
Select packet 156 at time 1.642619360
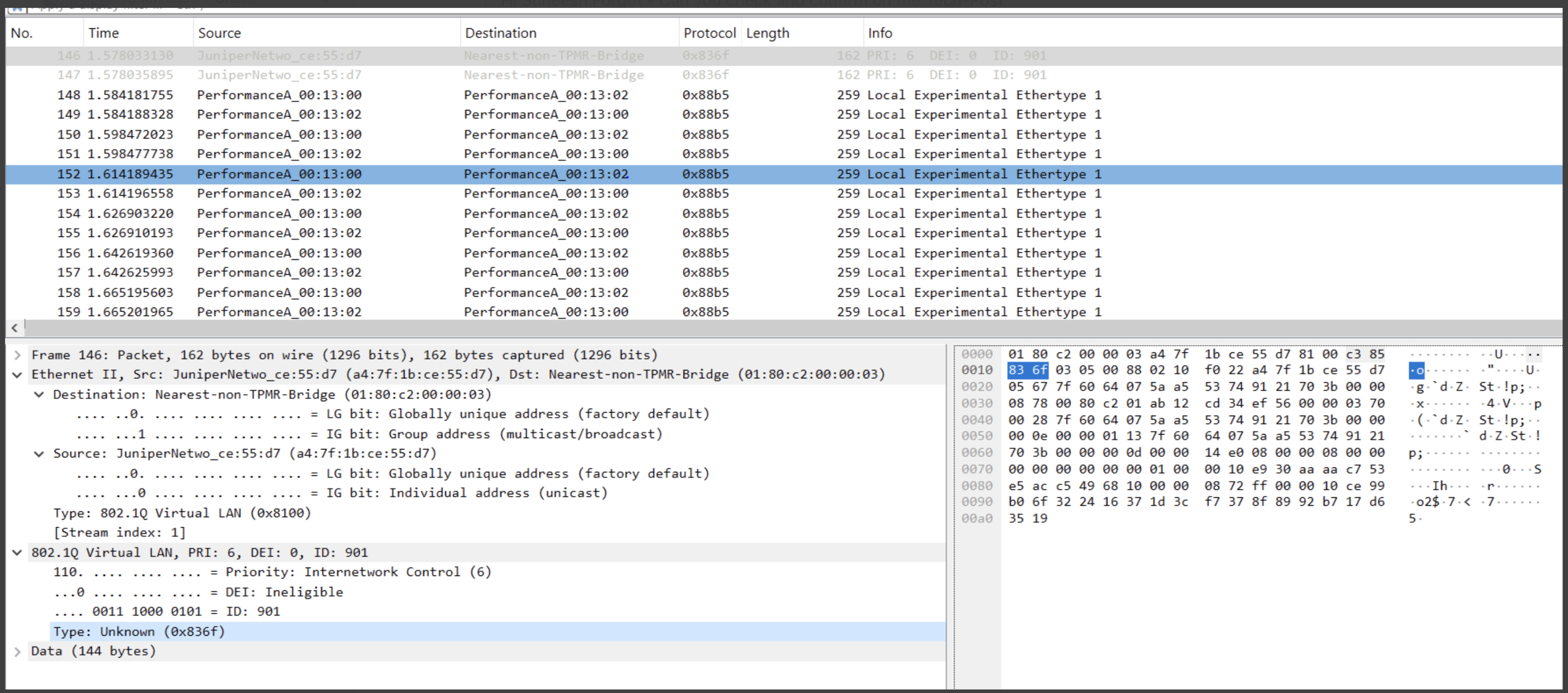pos(784,253)
